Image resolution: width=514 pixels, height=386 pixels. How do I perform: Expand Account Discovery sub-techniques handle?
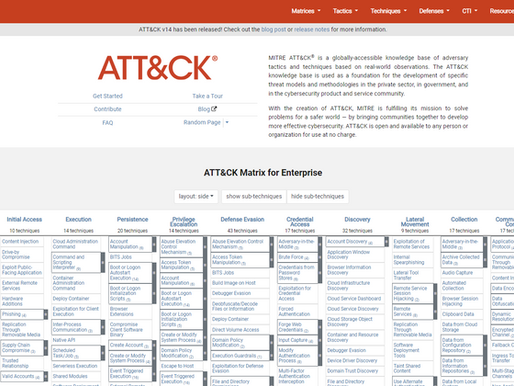(x=386, y=241)
